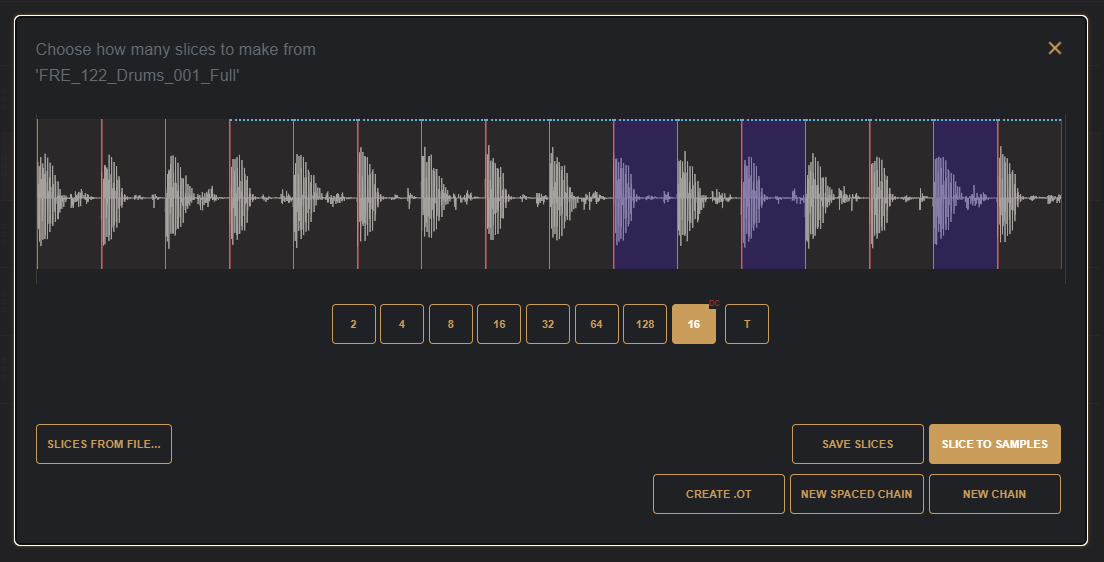Choose 64 slices option
1104x562 pixels.
[x=597, y=324]
